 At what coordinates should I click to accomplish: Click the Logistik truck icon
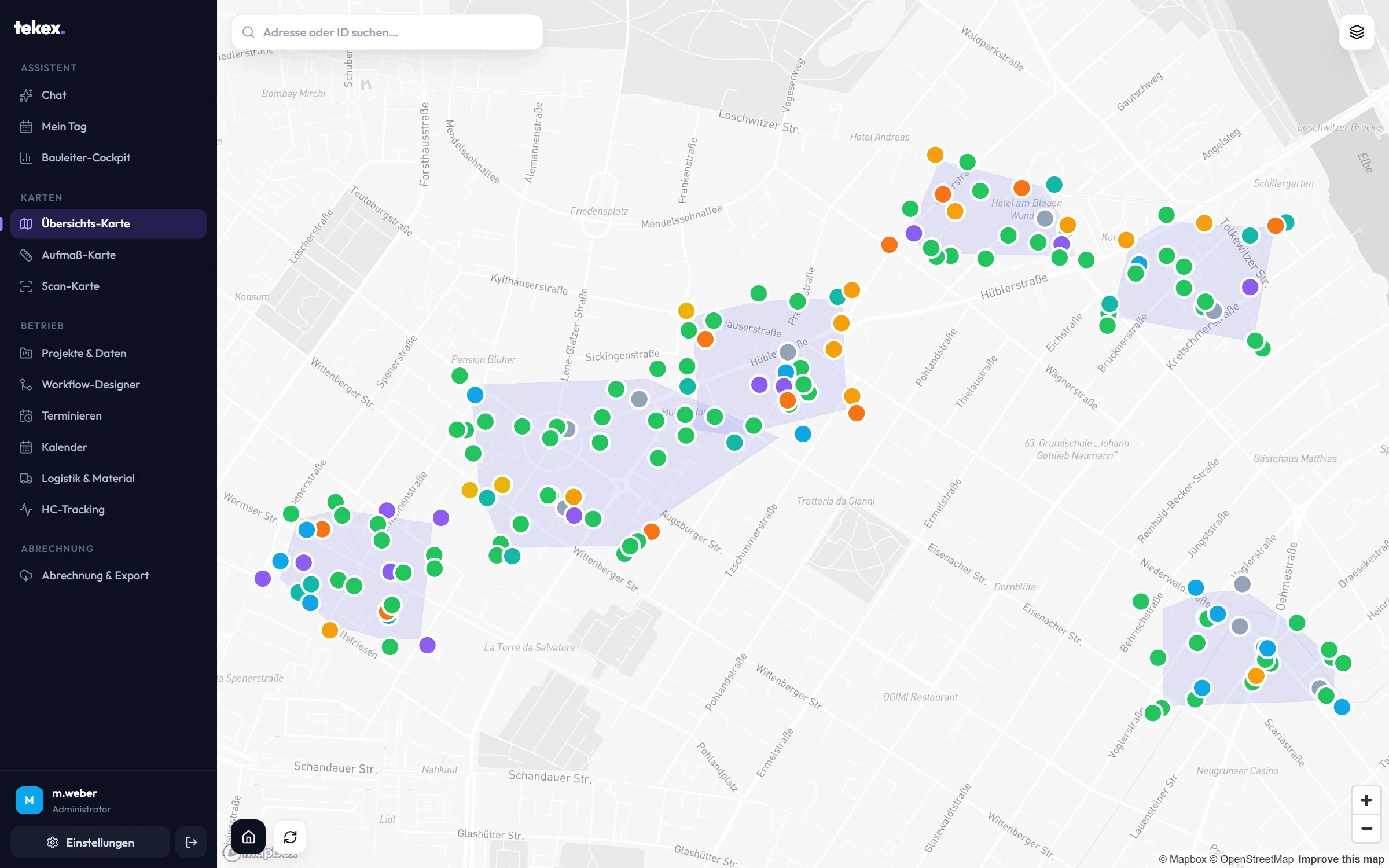click(26, 479)
